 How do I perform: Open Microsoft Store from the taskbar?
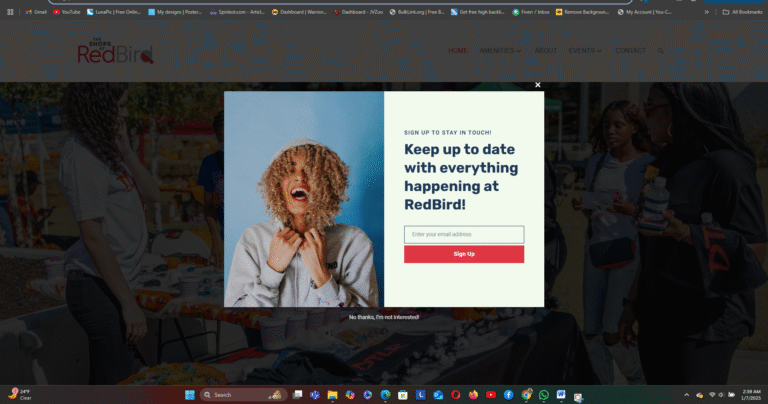(403, 395)
